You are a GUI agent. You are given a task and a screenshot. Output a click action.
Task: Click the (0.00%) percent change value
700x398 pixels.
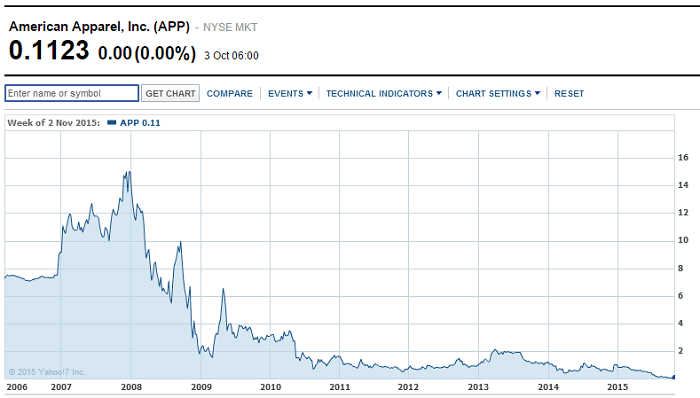point(165,54)
